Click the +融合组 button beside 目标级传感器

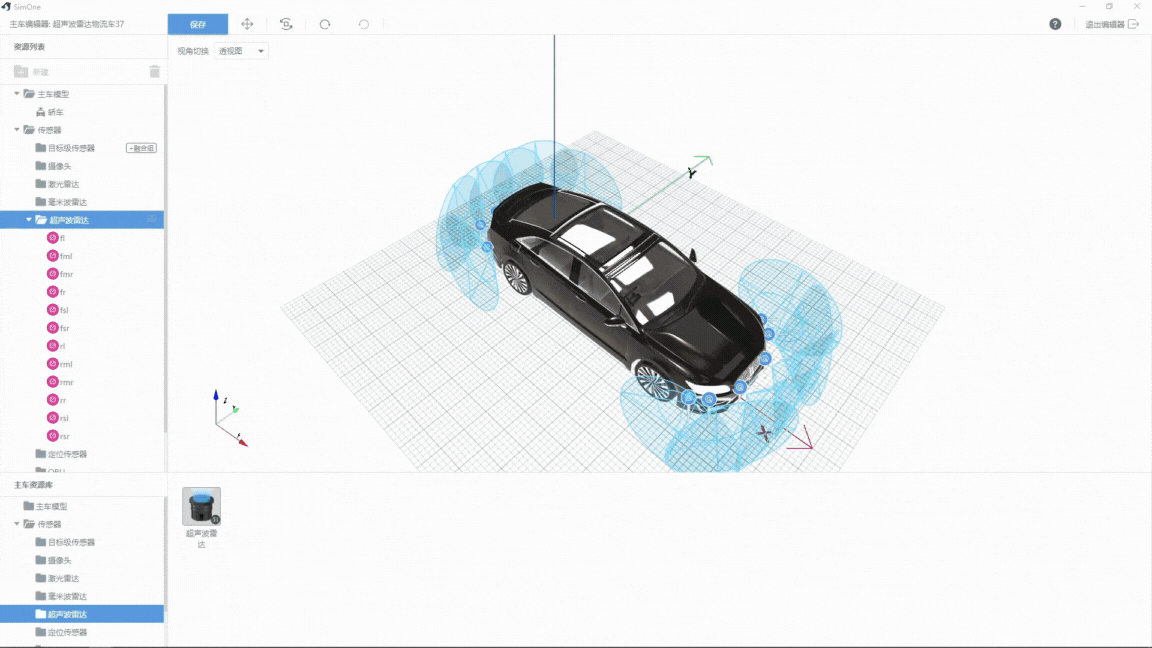141,148
